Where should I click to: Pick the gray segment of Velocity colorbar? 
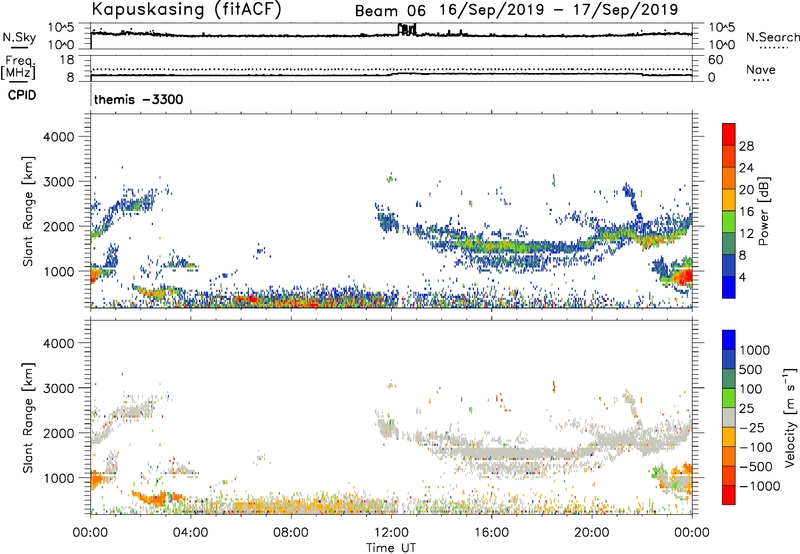click(729, 418)
